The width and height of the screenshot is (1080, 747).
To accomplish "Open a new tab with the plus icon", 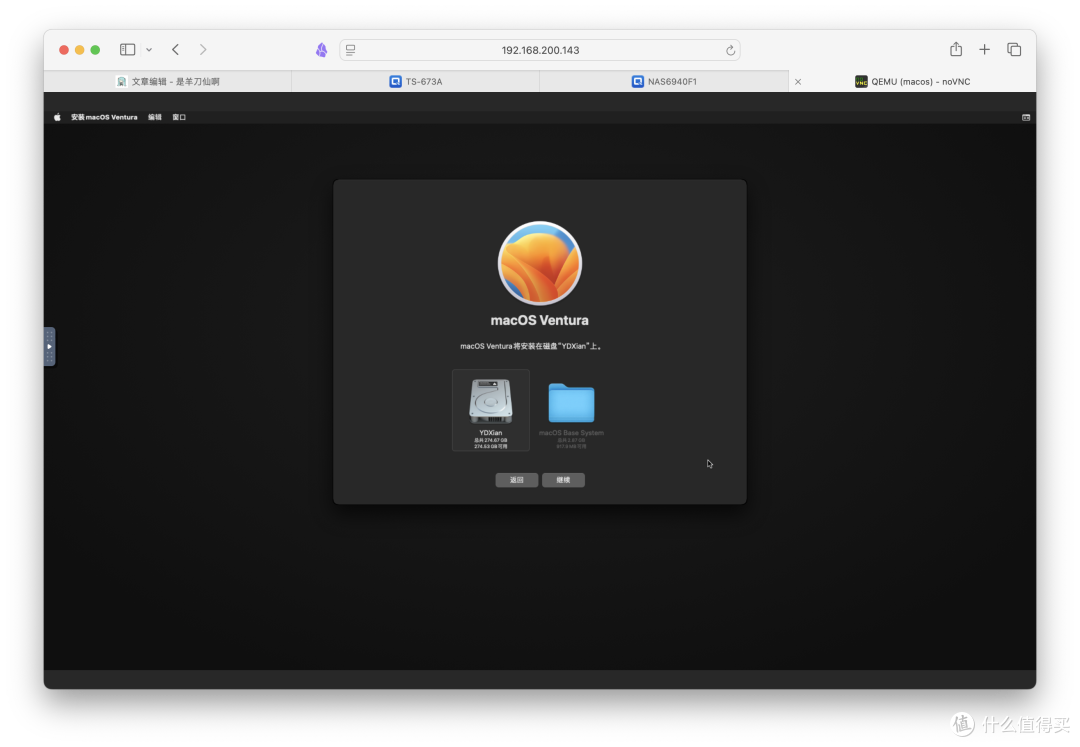I will (984, 49).
